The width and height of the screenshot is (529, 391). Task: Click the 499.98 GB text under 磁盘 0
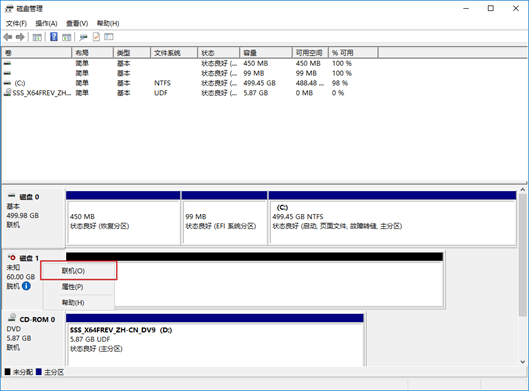point(23,215)
